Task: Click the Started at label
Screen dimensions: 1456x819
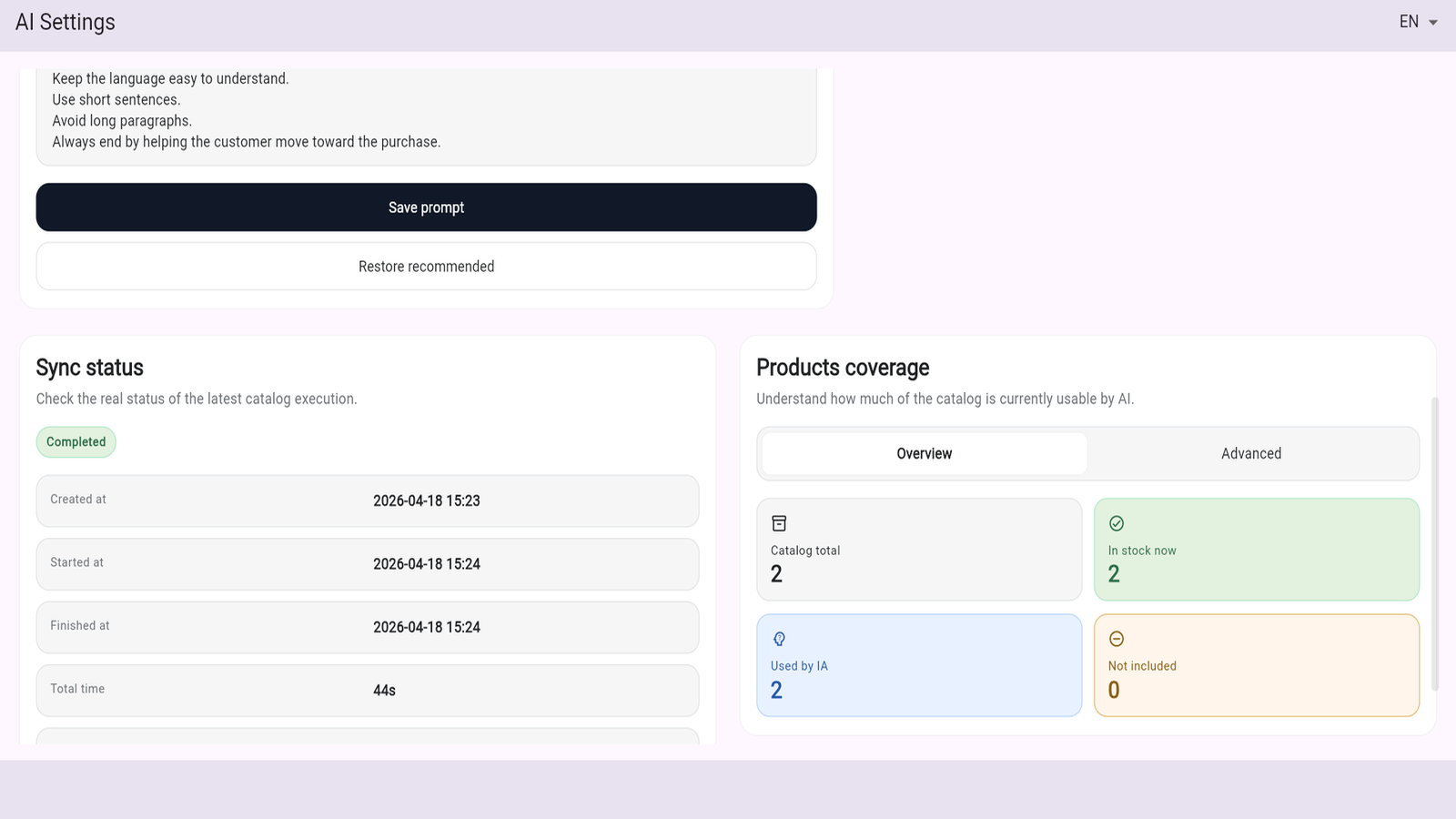Action: 76,562
